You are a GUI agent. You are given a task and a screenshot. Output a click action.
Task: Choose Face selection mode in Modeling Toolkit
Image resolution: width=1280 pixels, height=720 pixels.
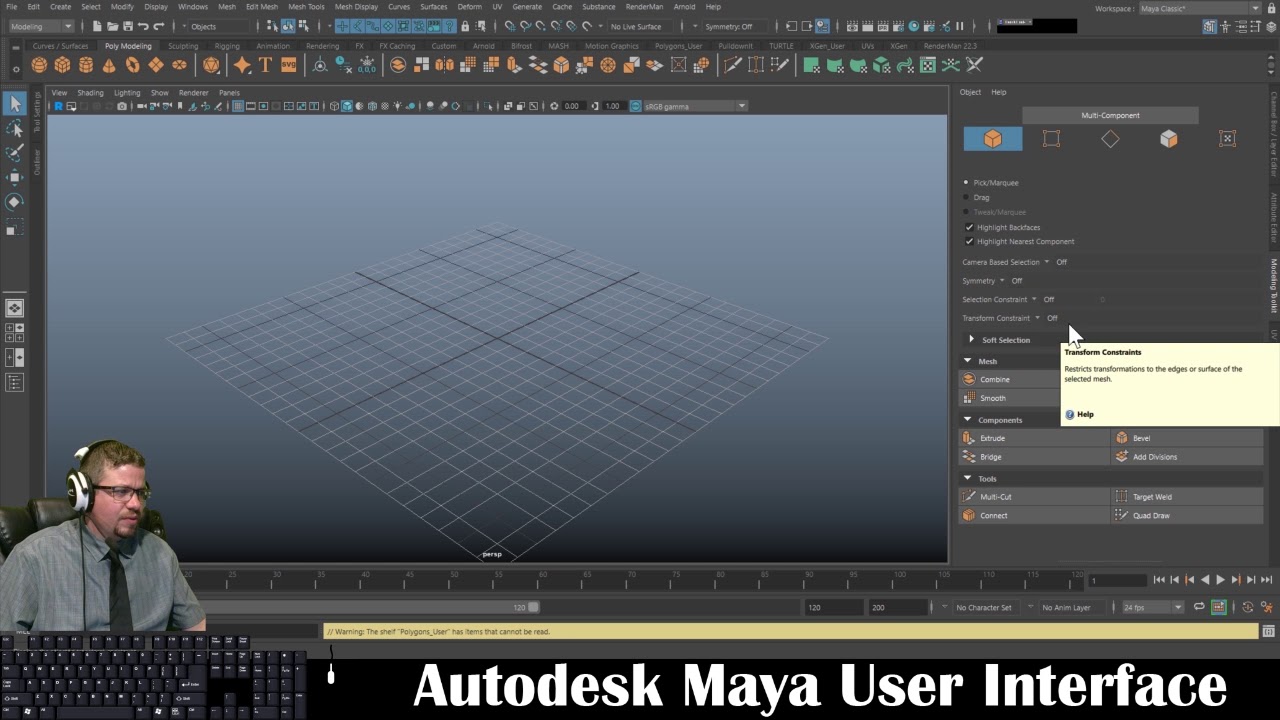point(1169,139)
